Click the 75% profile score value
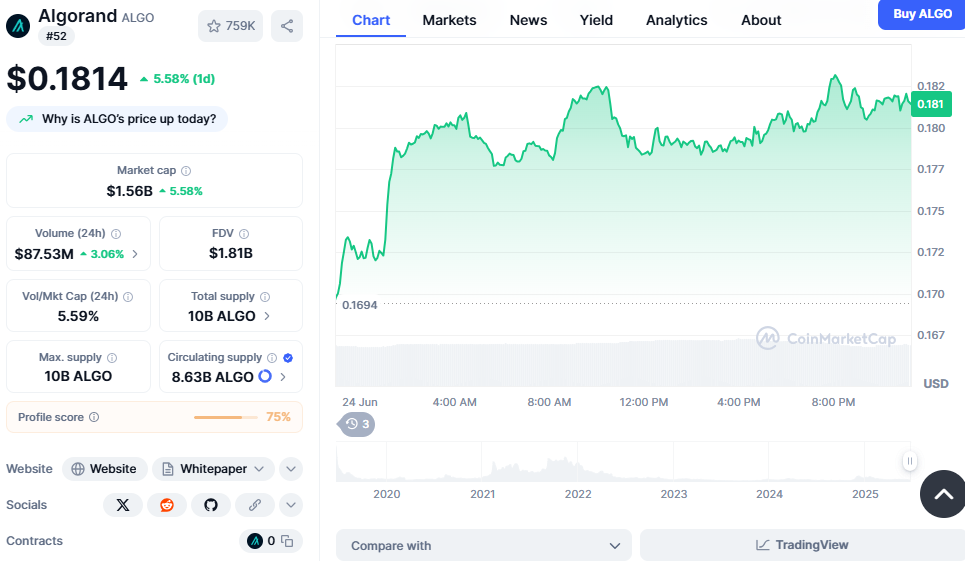 278,417
